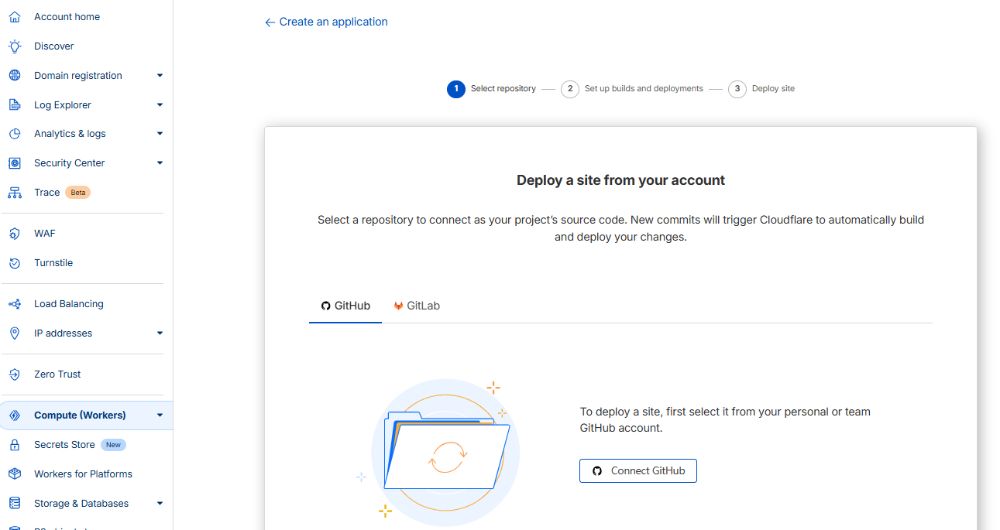The width and height of the screenshot is (1000, 530).
Task: Click the Log Explorer icon
Action: tap(14, 105)
